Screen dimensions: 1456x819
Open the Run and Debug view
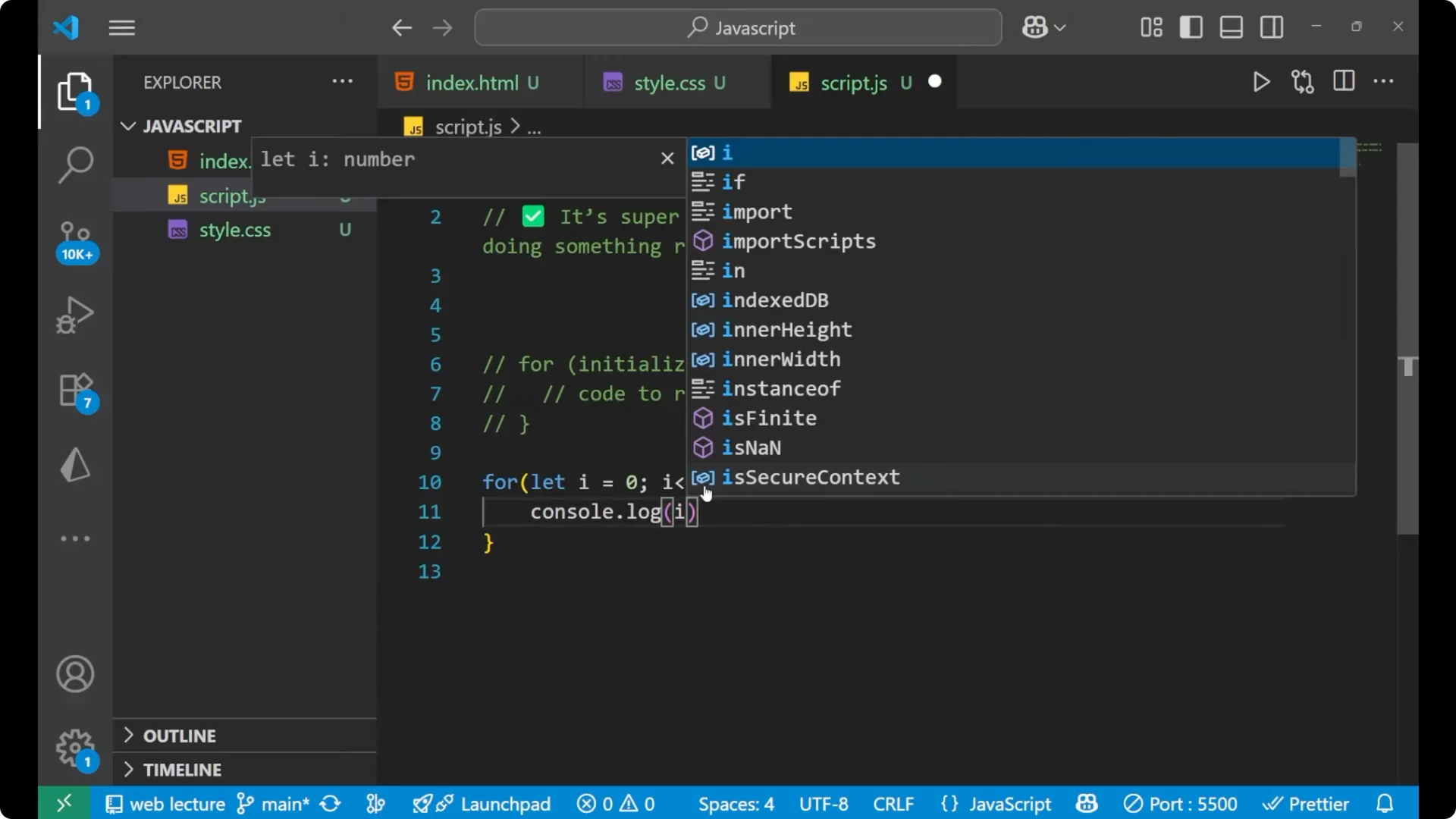(75, 314)
